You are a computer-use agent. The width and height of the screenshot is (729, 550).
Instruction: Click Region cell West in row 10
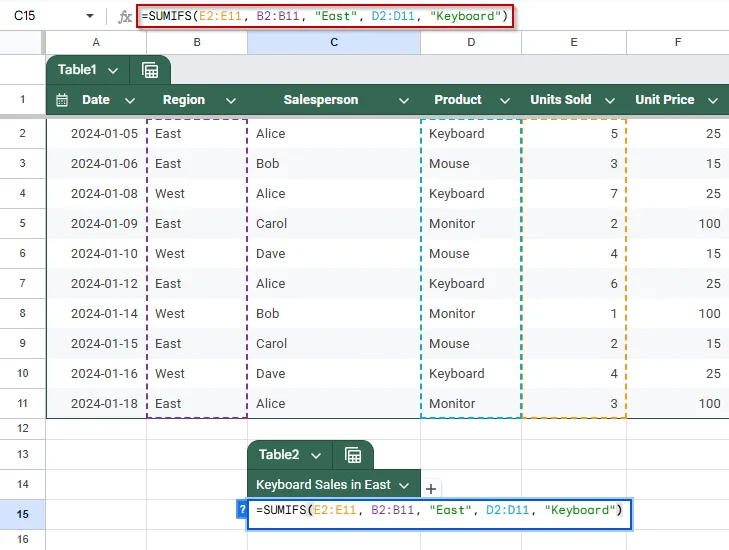point(197,374)
